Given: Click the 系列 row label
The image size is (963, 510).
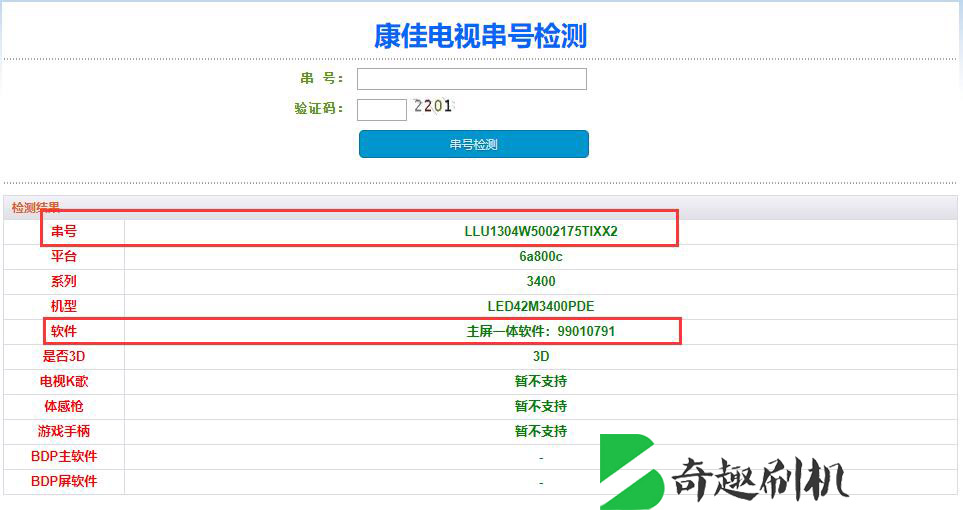Looking at the screenshot, I should pos(64,281).
